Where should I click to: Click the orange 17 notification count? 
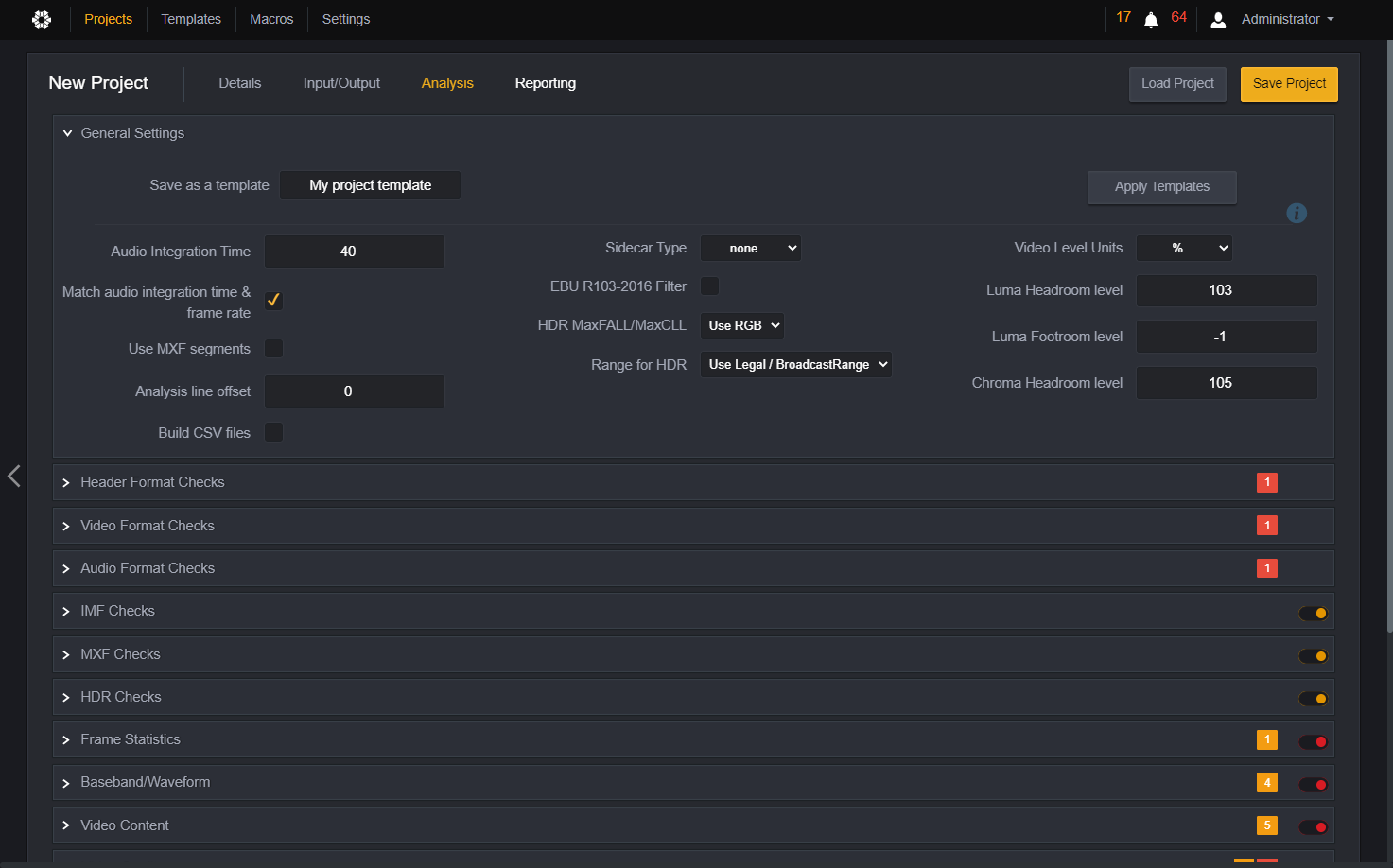1123,17
